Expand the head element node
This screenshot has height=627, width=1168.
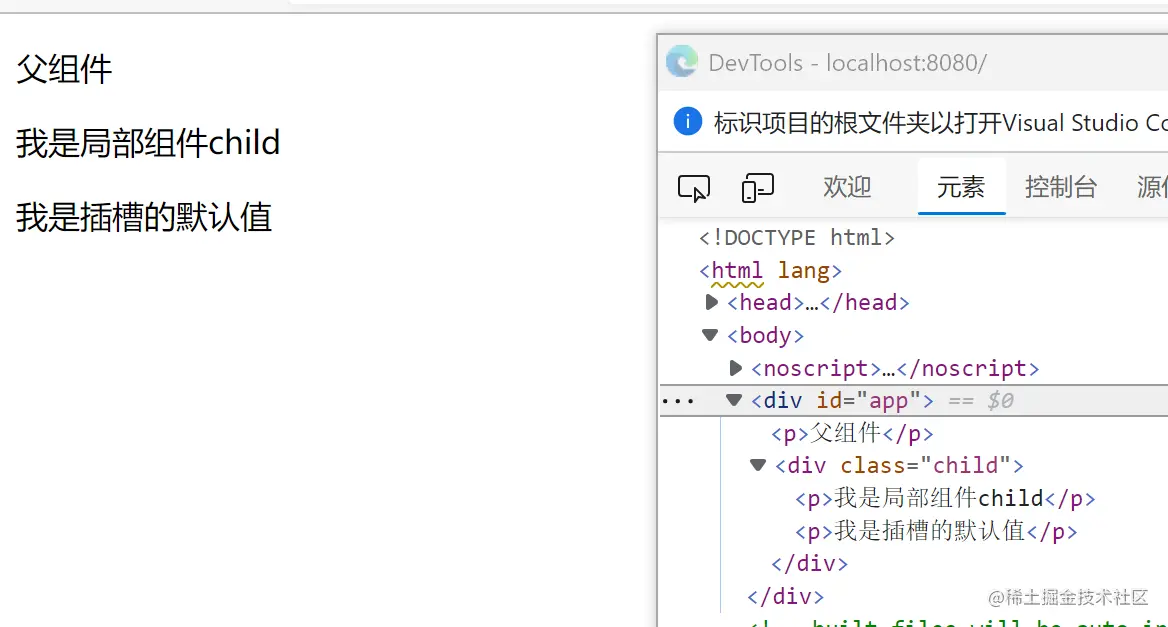[x=711, y=302]
